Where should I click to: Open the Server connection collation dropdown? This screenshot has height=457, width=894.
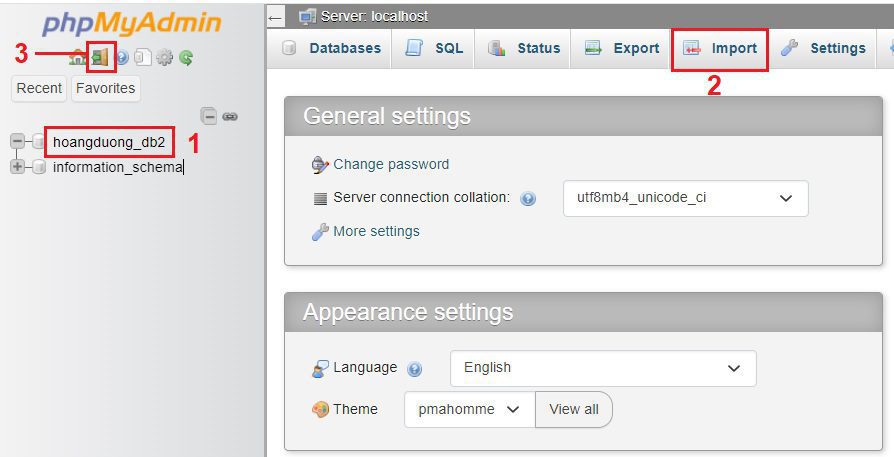[x=685, y=198]
